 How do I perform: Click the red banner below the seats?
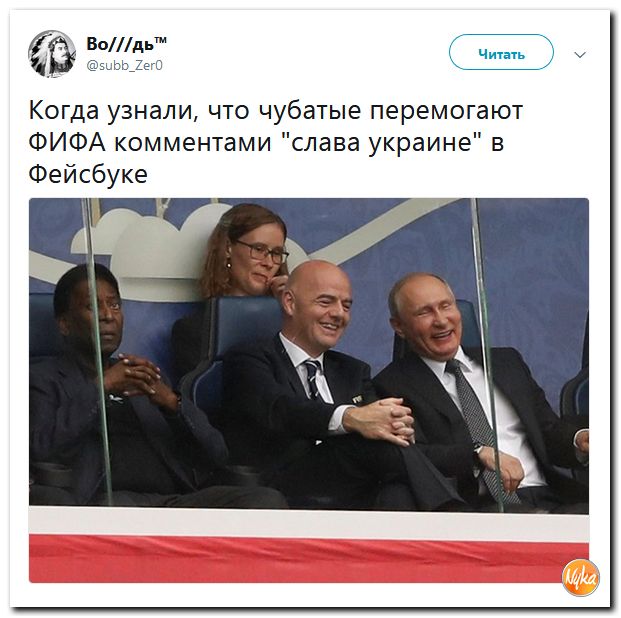[x=309, y=559]
